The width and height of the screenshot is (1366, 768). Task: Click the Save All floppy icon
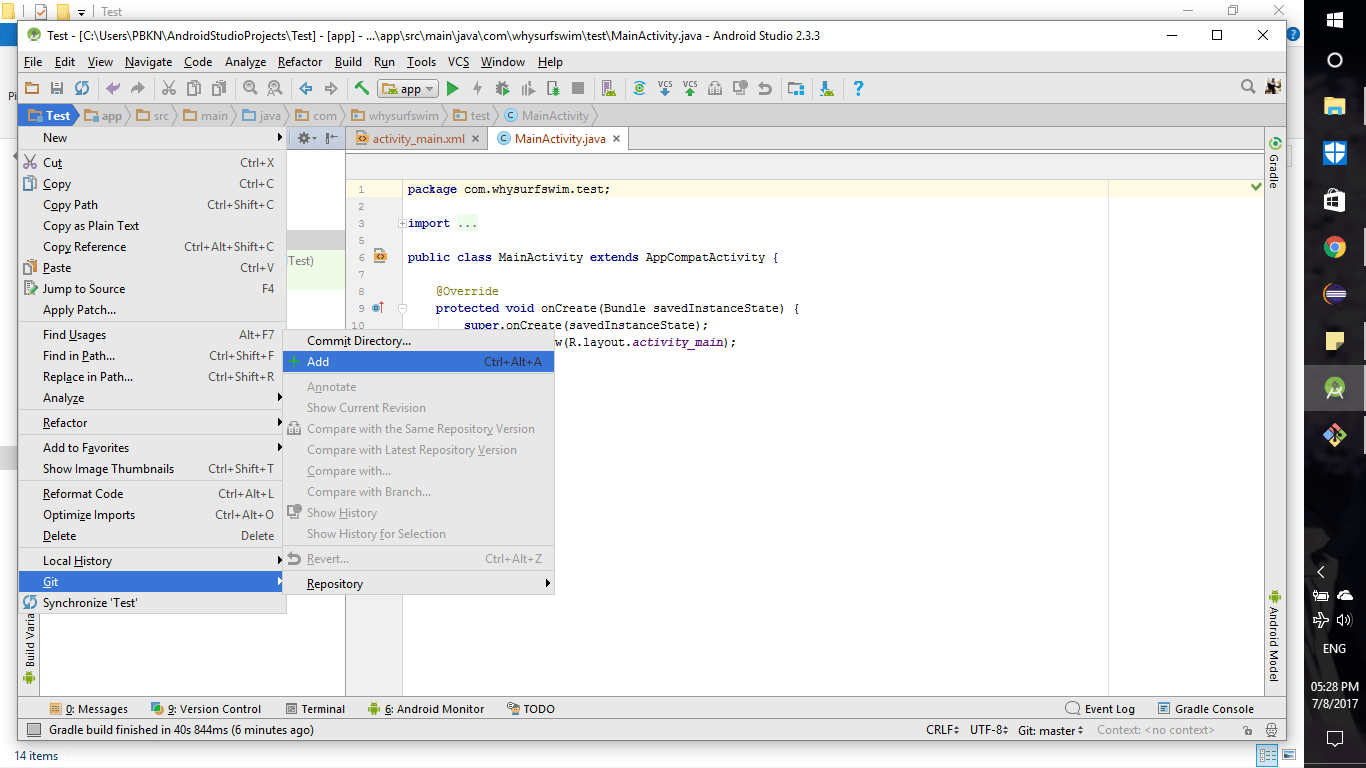[x=57, y=89]
